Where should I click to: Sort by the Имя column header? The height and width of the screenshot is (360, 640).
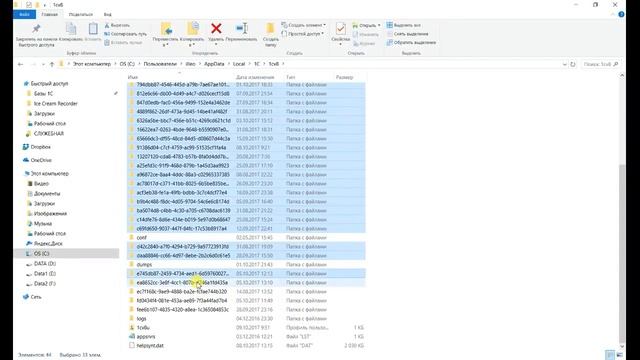pos(133,77)
